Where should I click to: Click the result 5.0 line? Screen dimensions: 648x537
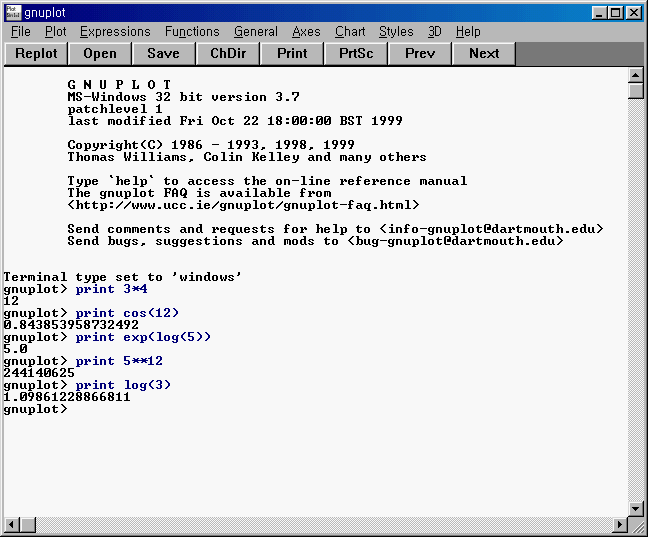[15, 349]
